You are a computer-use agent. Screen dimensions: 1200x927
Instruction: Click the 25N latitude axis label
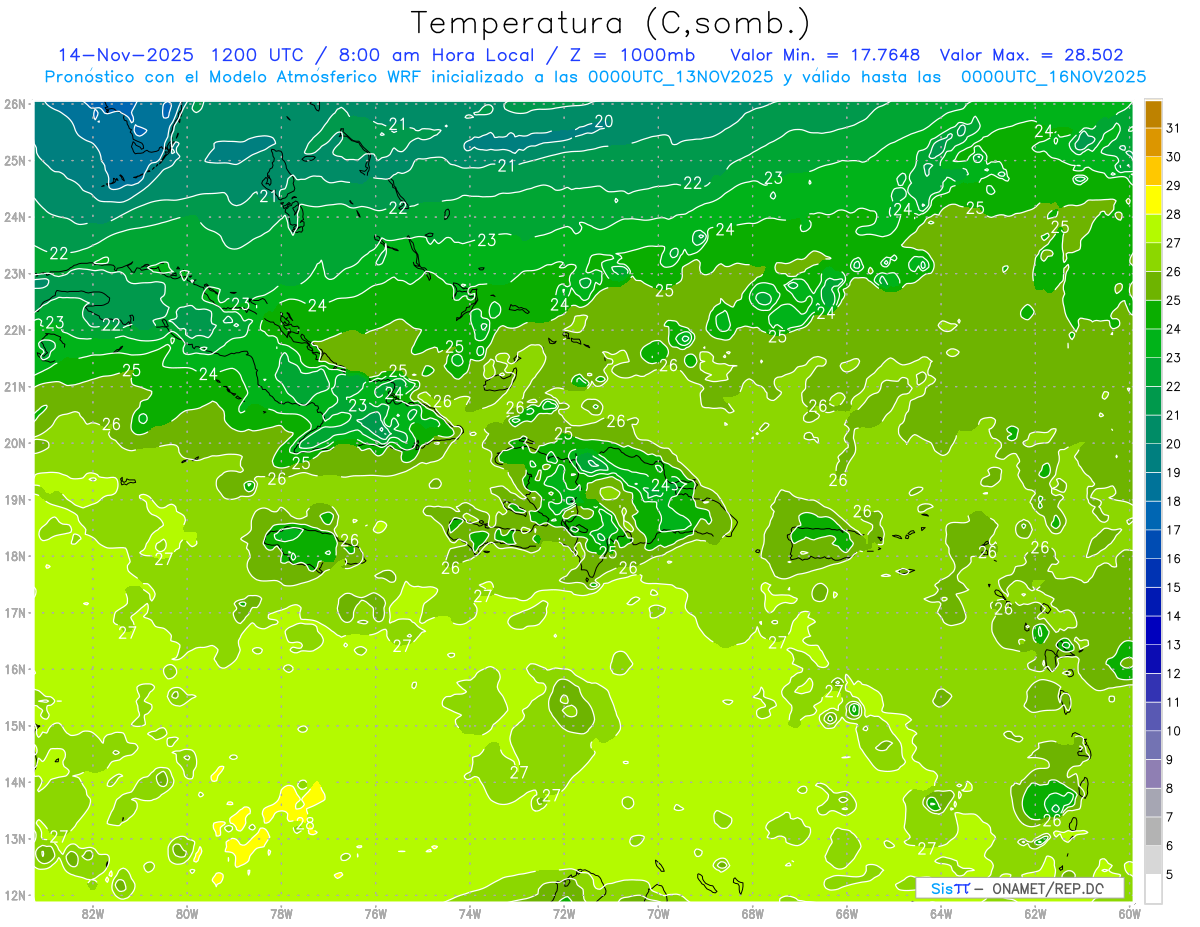[x=14, y=160]
